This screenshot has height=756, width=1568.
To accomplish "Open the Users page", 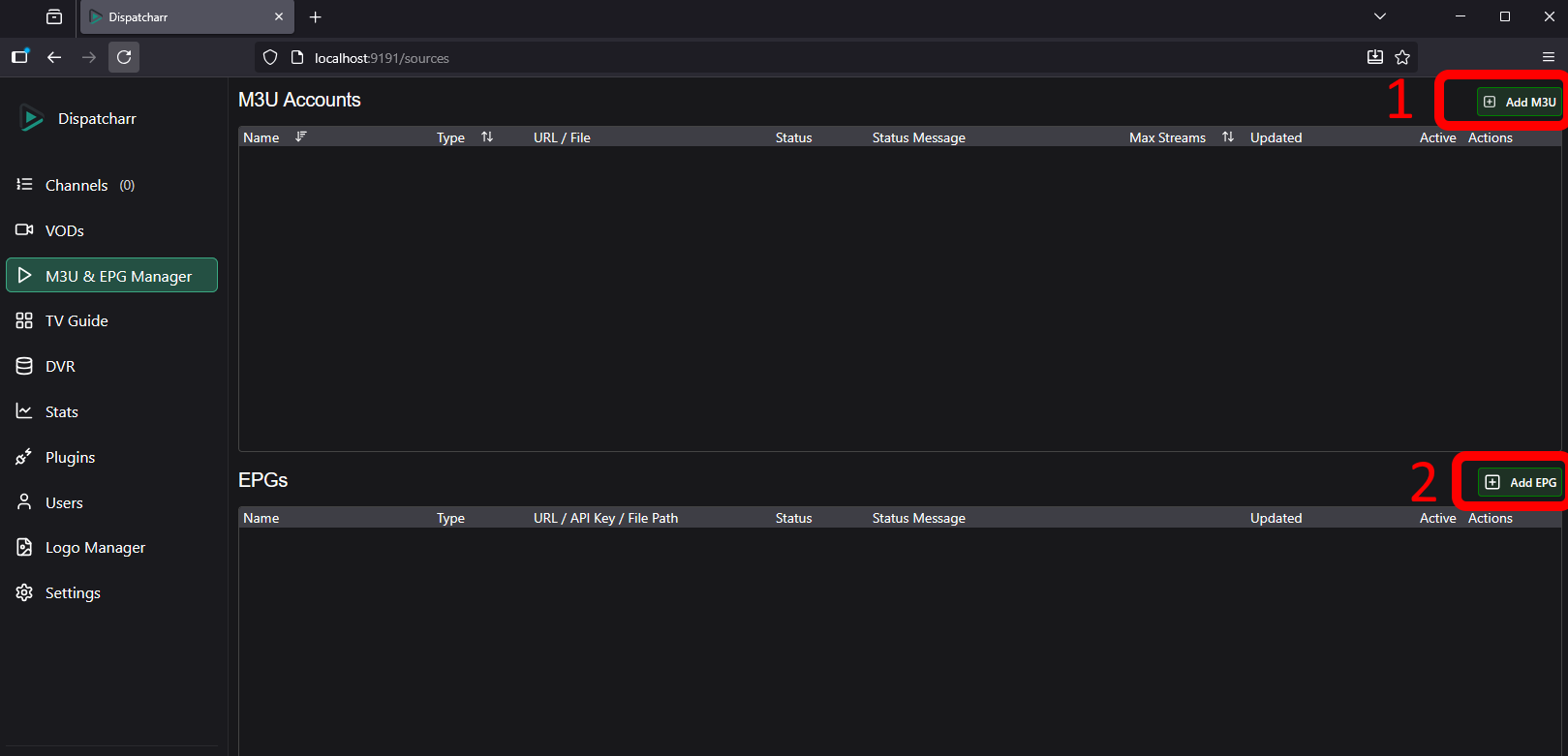I will point(111,502).
